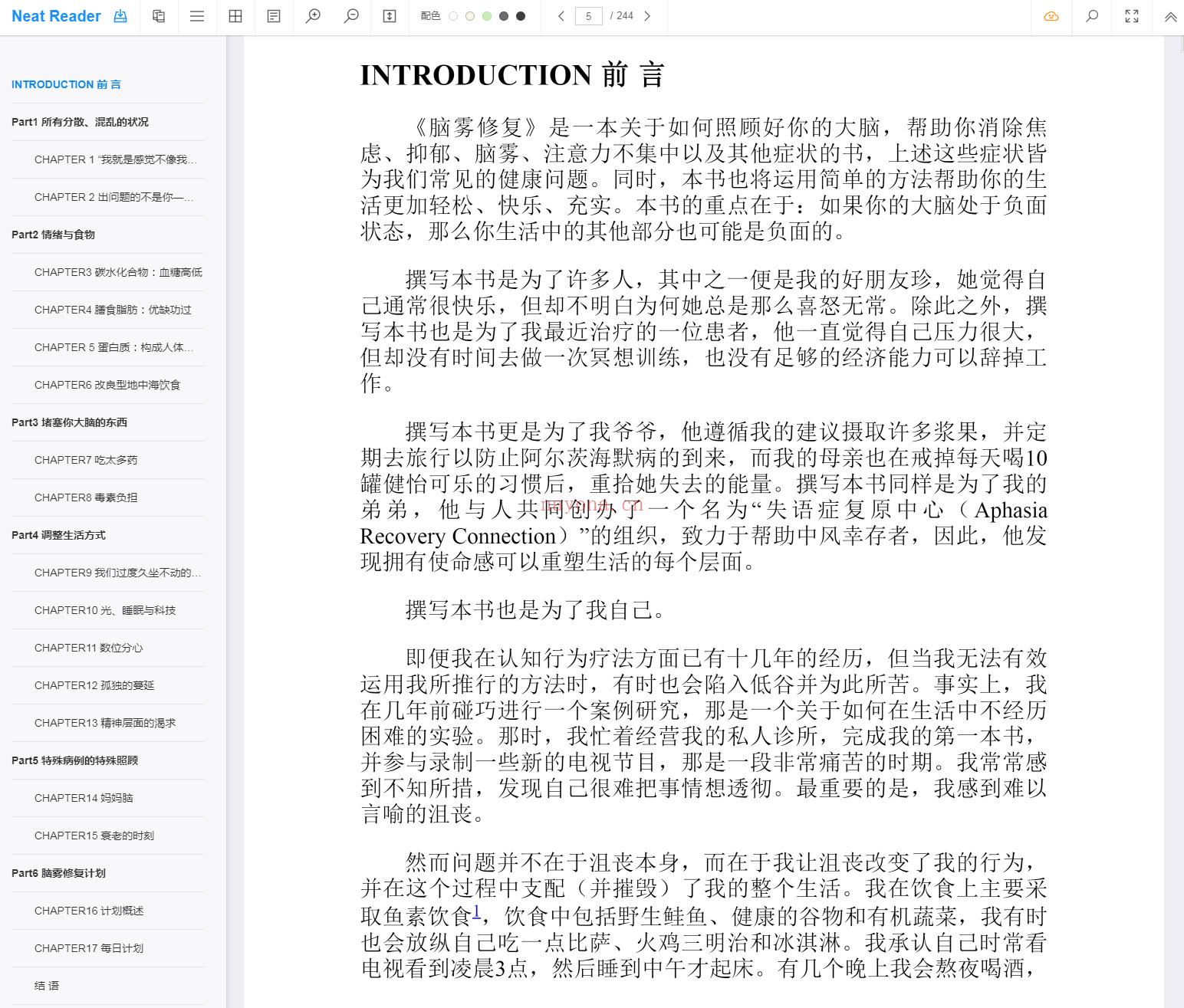Zoom in using the magnifier plus icon
The height and width of the screenshot is (1008, 1184).
coord(313,16)
